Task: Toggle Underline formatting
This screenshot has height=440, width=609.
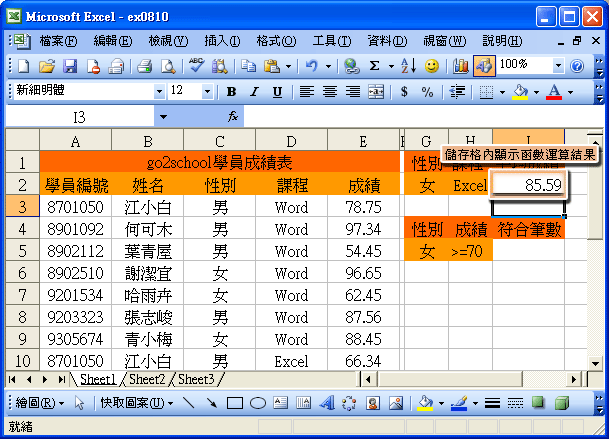Action: 277,91
